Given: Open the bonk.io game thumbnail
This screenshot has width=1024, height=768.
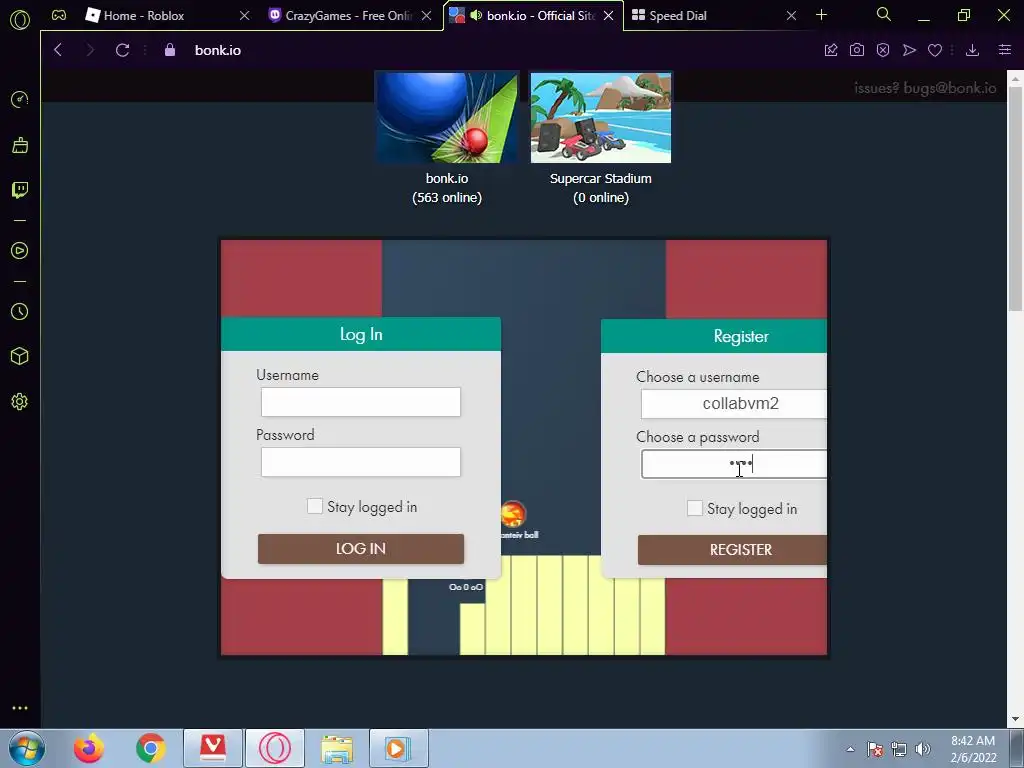Looking at the screenshot, I should (447, 118).
